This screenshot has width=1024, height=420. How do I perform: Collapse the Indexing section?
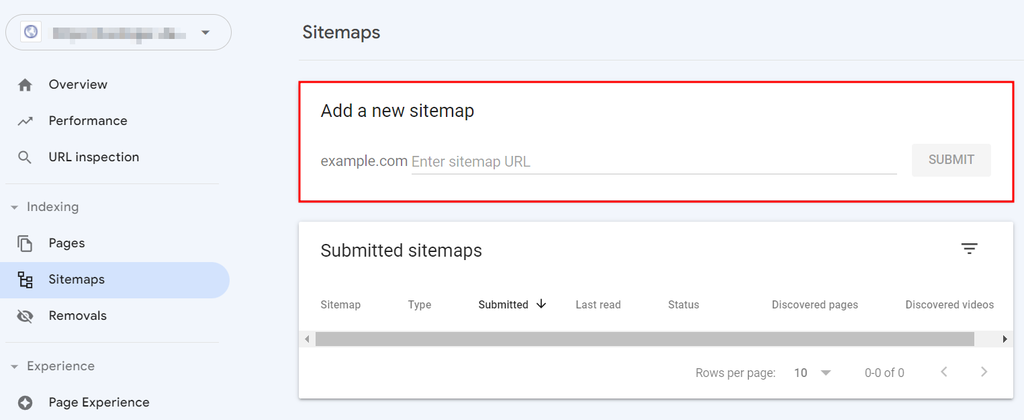14,207
